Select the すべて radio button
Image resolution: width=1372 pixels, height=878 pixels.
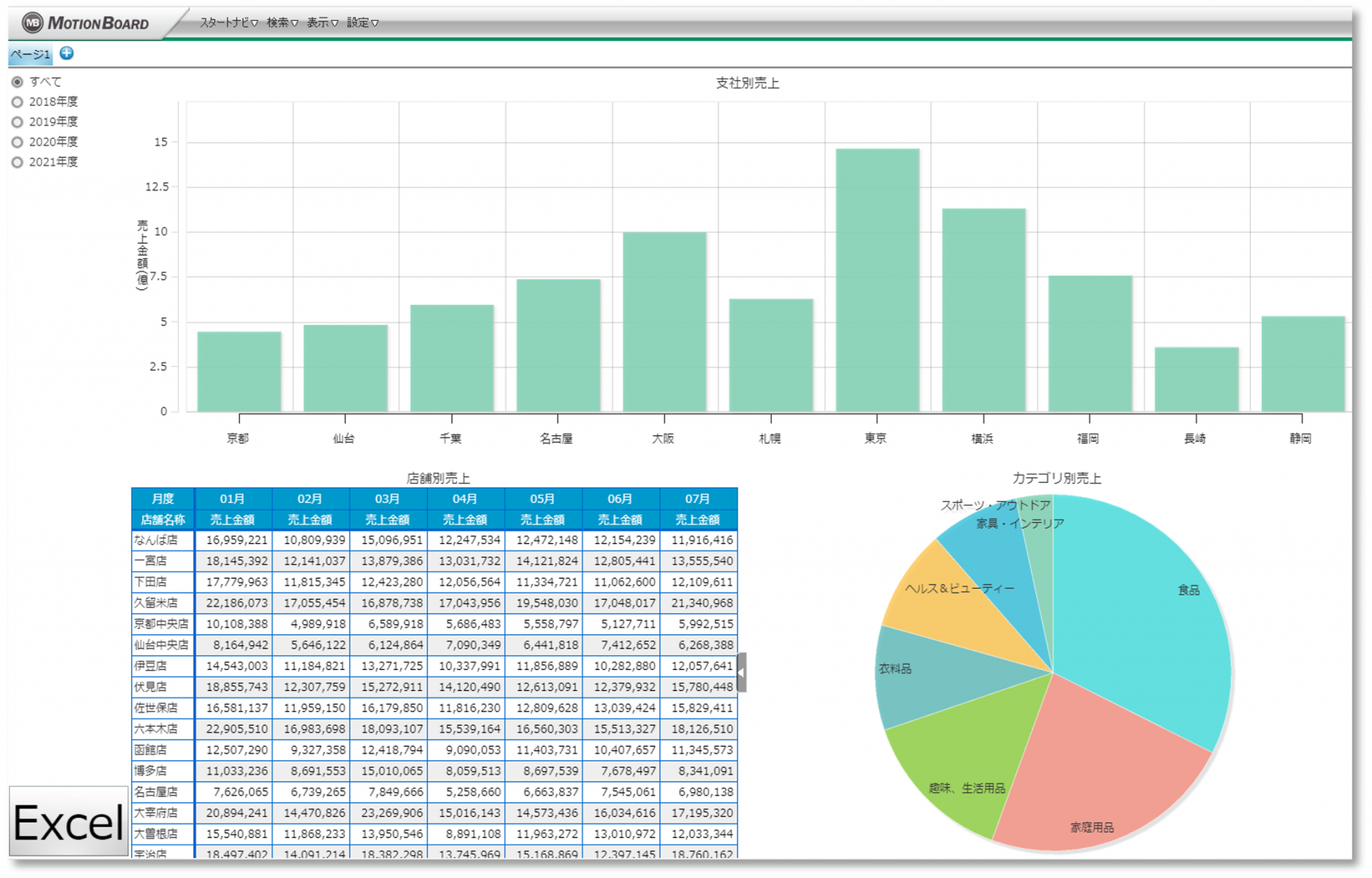[x=17, y=82]
